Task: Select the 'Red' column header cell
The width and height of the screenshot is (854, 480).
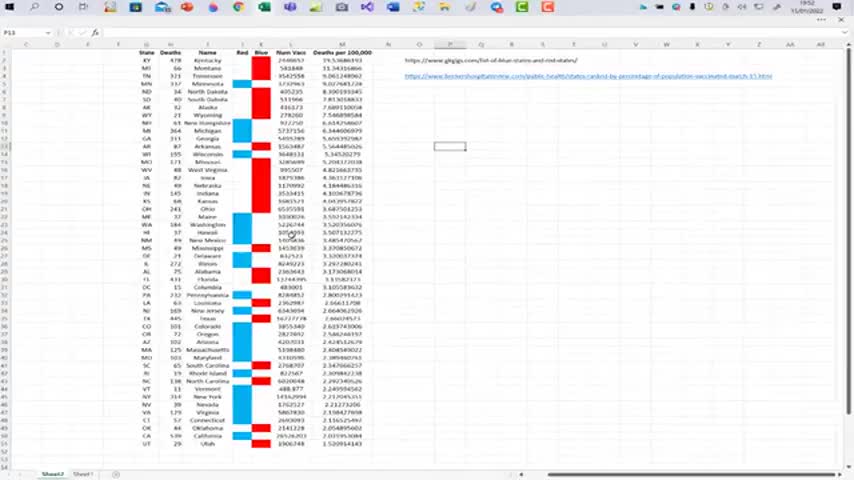Action: [x=242, y=53]
